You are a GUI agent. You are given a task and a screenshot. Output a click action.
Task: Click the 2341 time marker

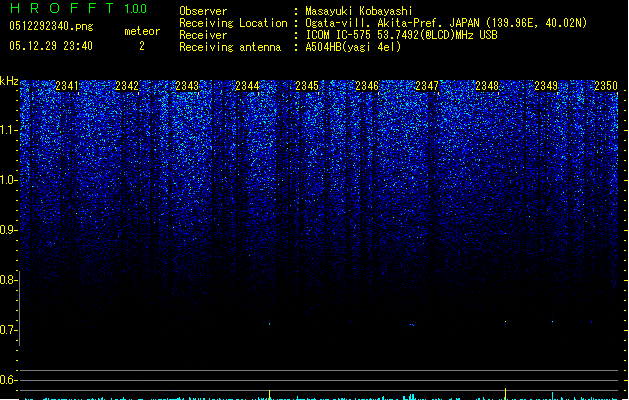67,86
